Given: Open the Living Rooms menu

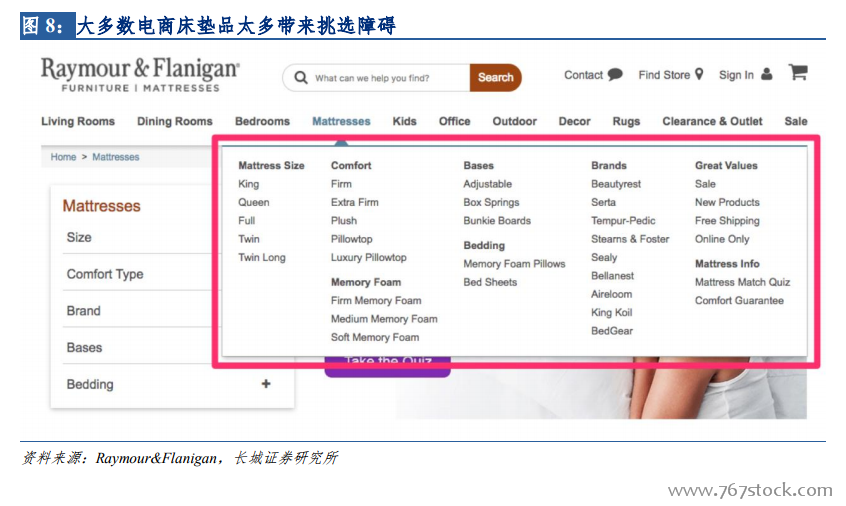Looking at the screenshot, I should (78, 121).
